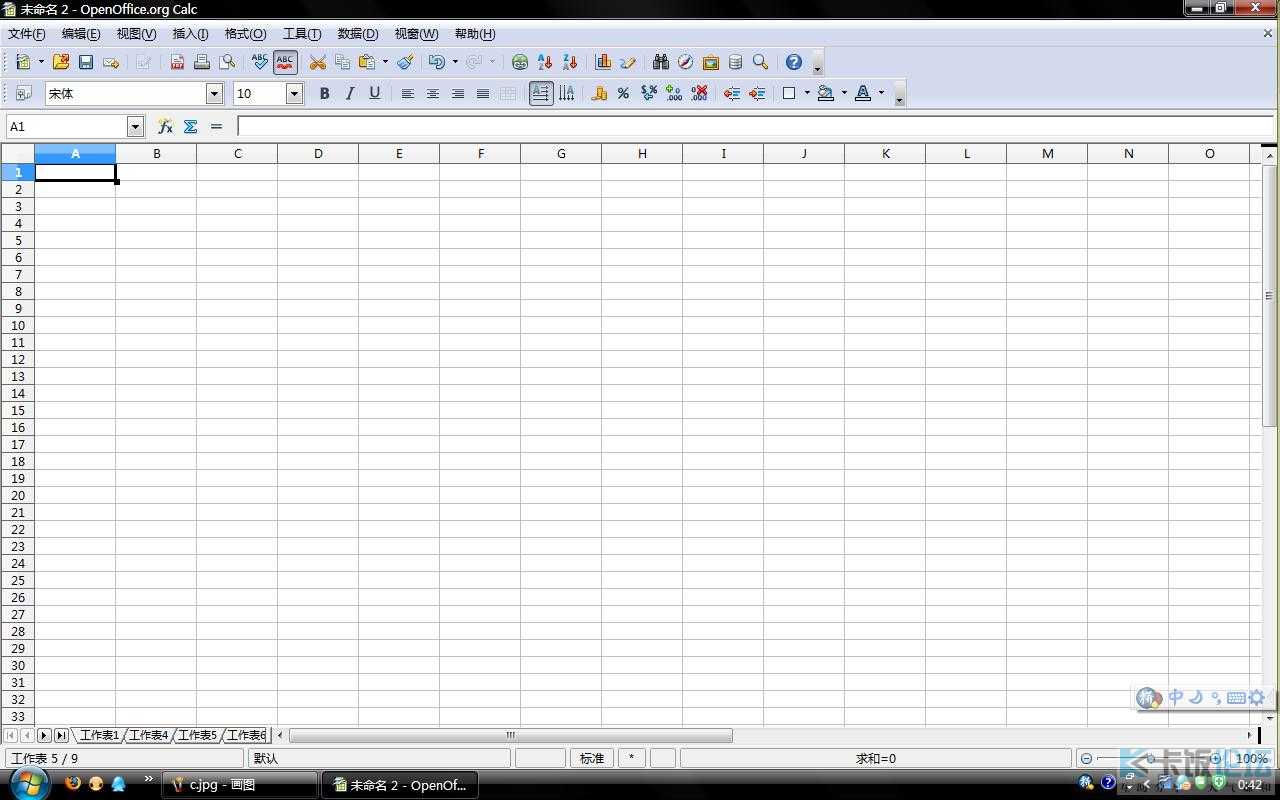Cut selection with the scissors icon
The width and height of the screenshot is (1280, 800).
[x=318, y=62]
